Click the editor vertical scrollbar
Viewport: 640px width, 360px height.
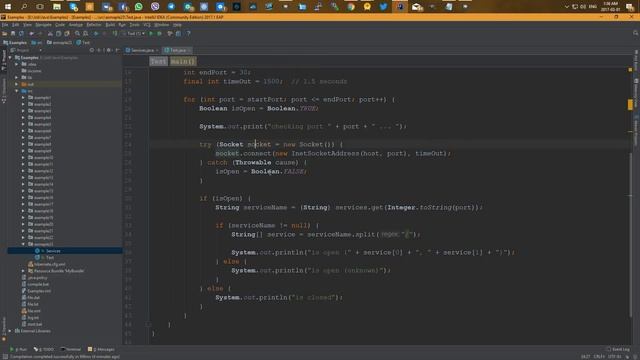tap(630, 235)
